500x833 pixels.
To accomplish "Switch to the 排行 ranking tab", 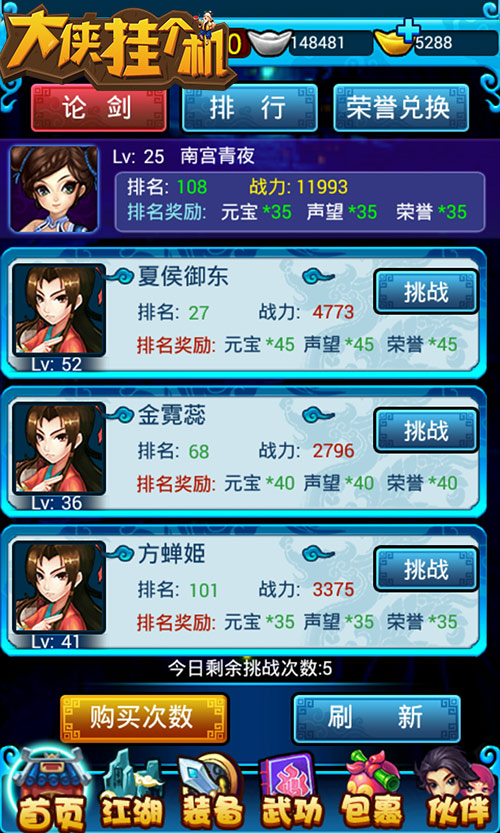I will (x=249, y=108).
